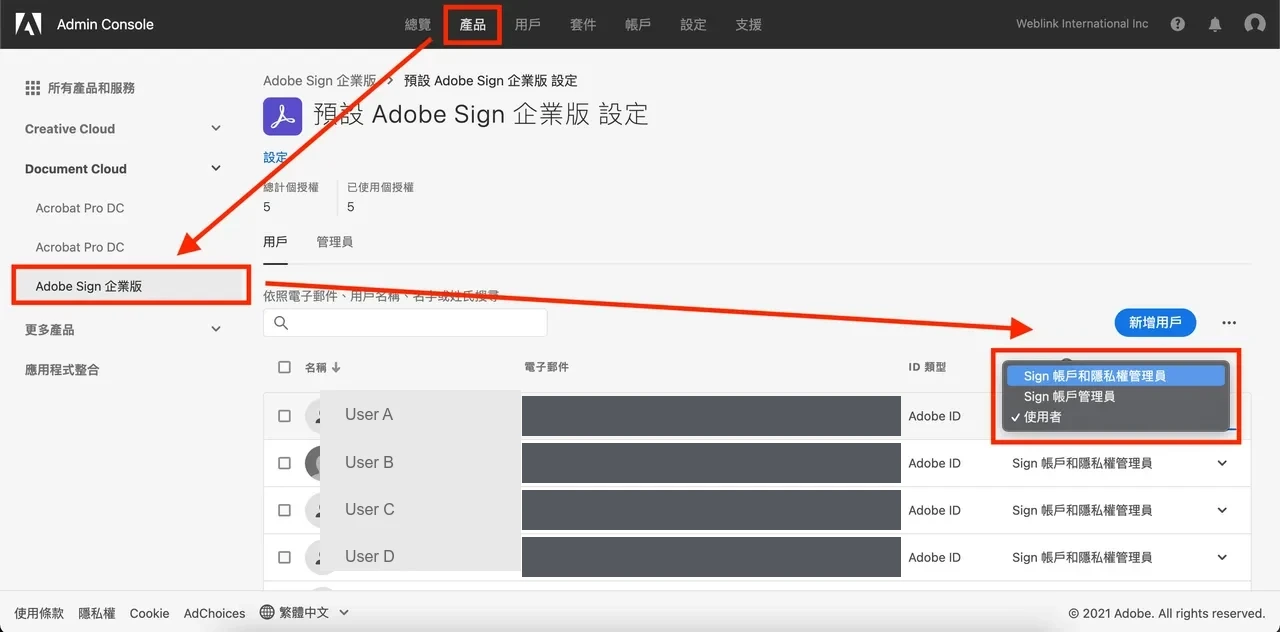This screenshot has width=1280, height=632.
Task: Open the role dropdown for User C
Action: [x=1222, y=510]
